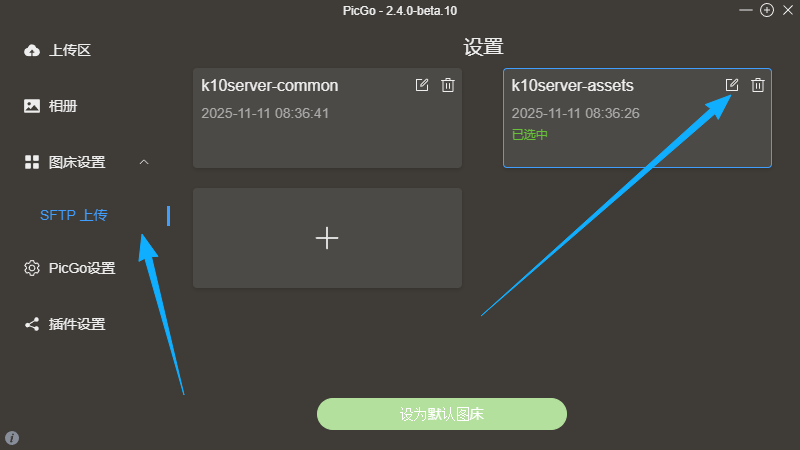Image resolution: width=800 pixels, height=450 pixels.
Task: Delete the k10server-assets configuration
Action: click(758, 85)
